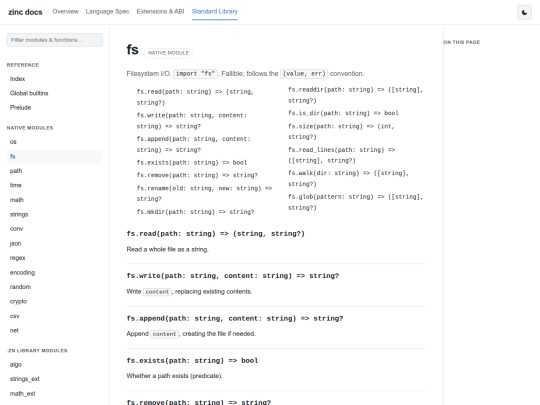Jump to fs.remove in function list
540x405 pixels.
point(197,175)
